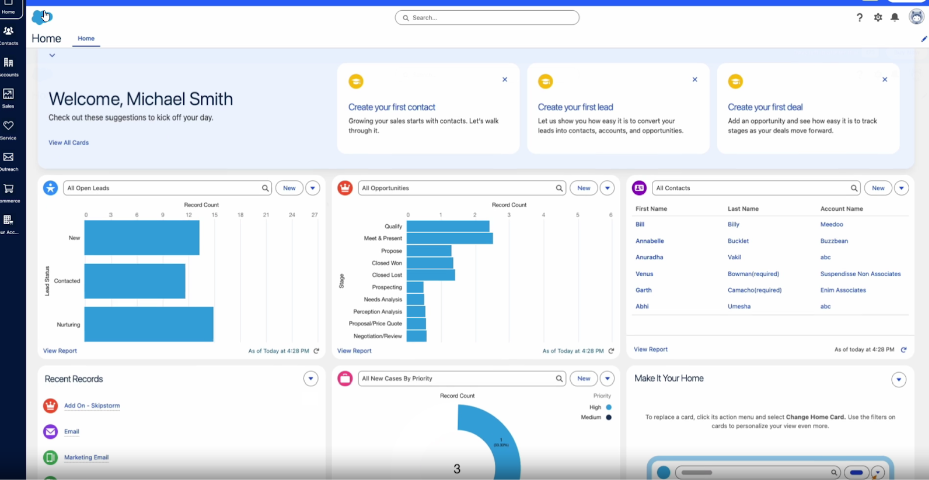Click search icon in All New Cases field

559,379
